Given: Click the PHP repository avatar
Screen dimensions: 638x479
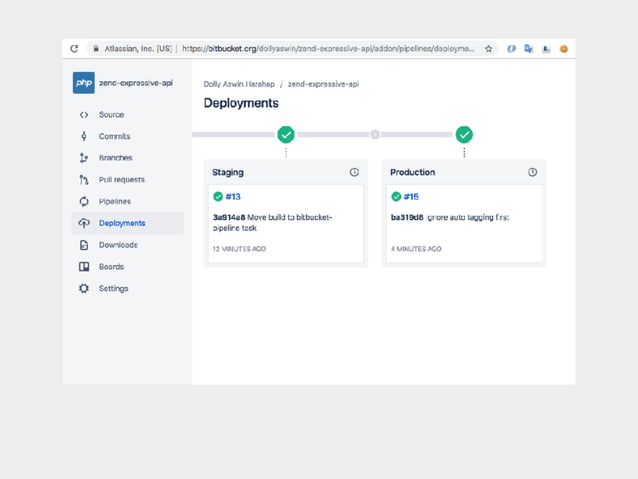Looking at the screenshot, I should click(84, 83).
